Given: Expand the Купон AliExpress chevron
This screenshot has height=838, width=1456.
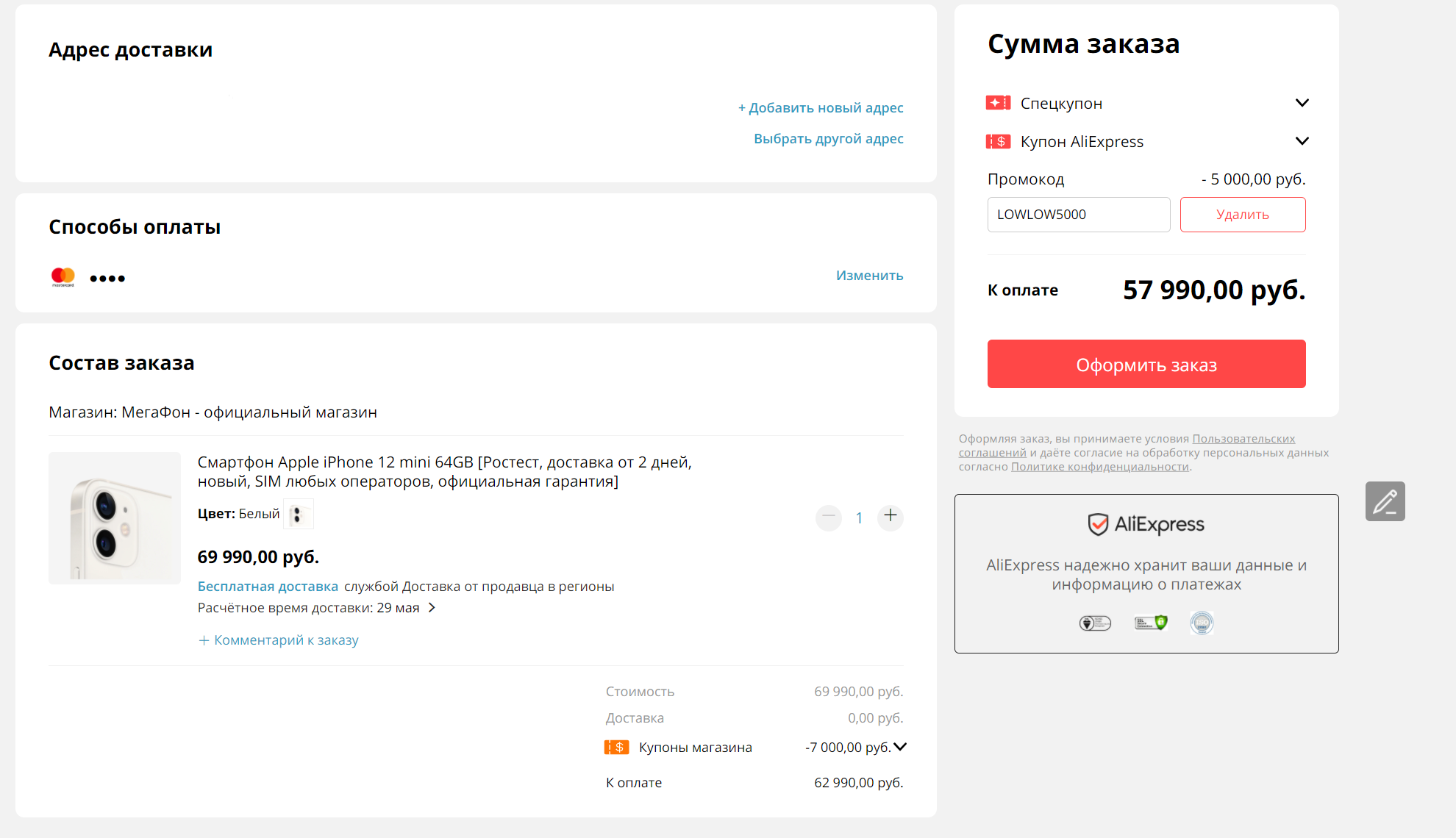Looking at the screenshot, I should click(1302, 141).
